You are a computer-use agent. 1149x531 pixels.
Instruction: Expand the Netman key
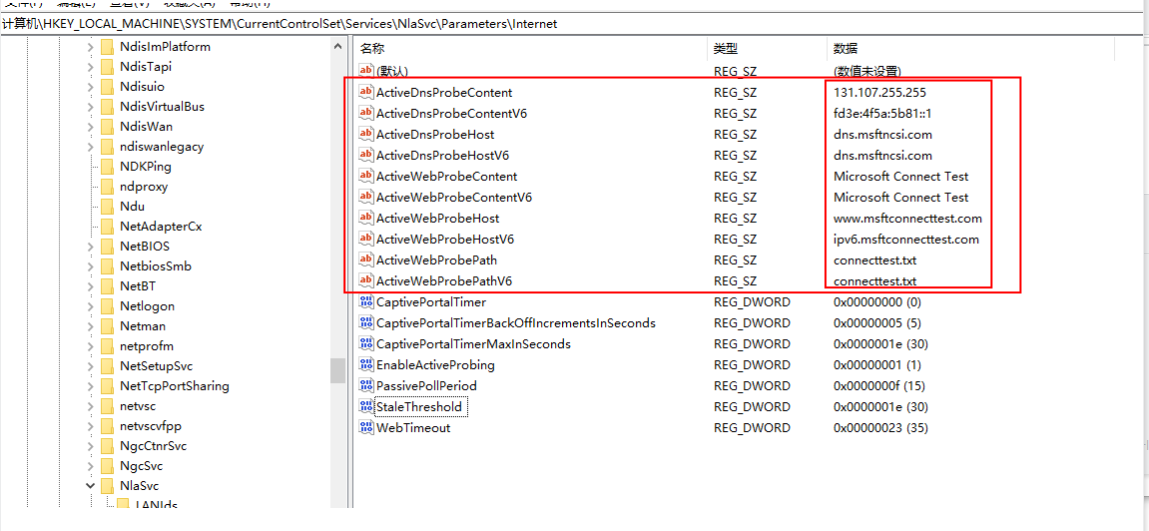[89, 326]
